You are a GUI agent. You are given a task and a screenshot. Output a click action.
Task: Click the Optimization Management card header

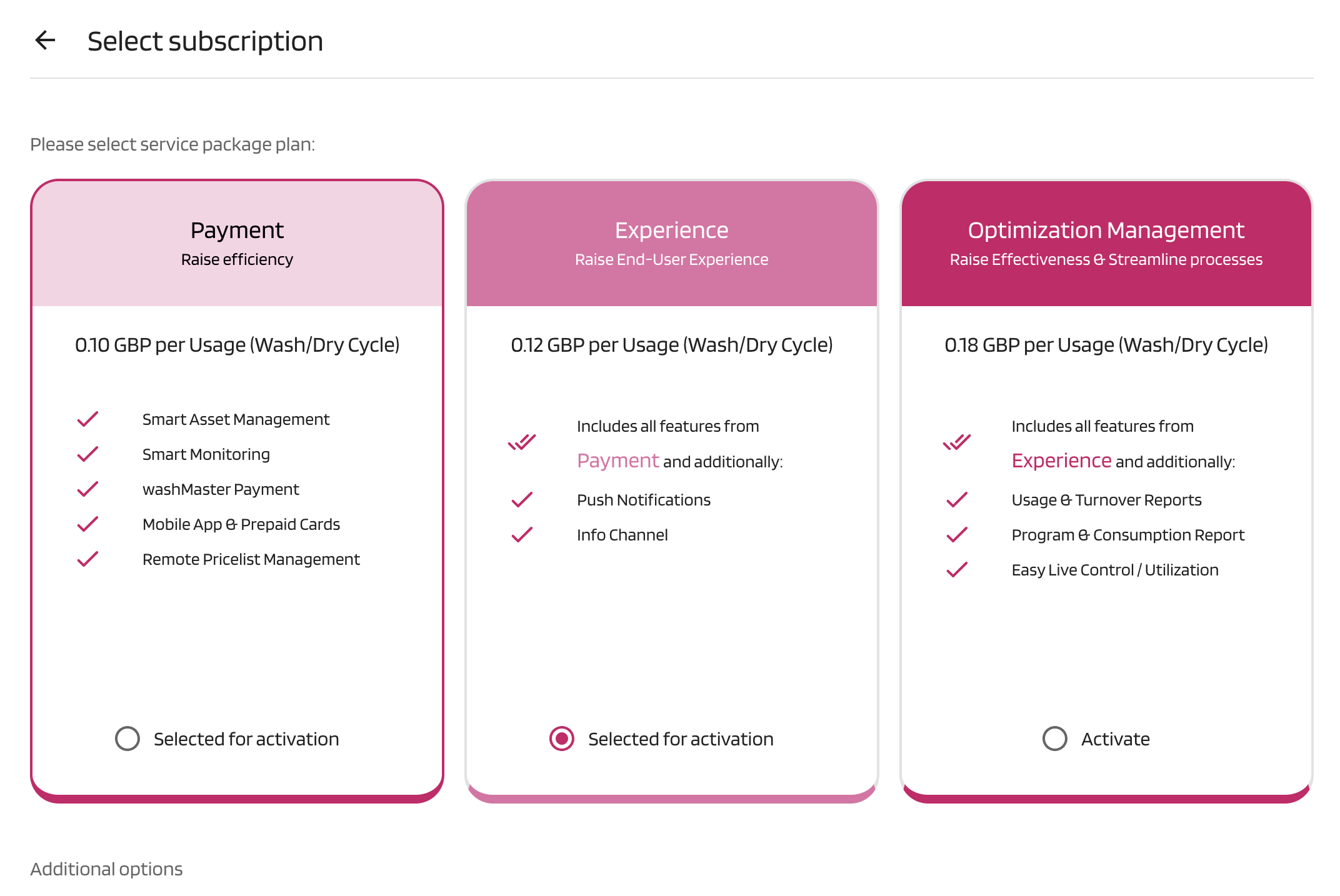tap(1106, 243)
